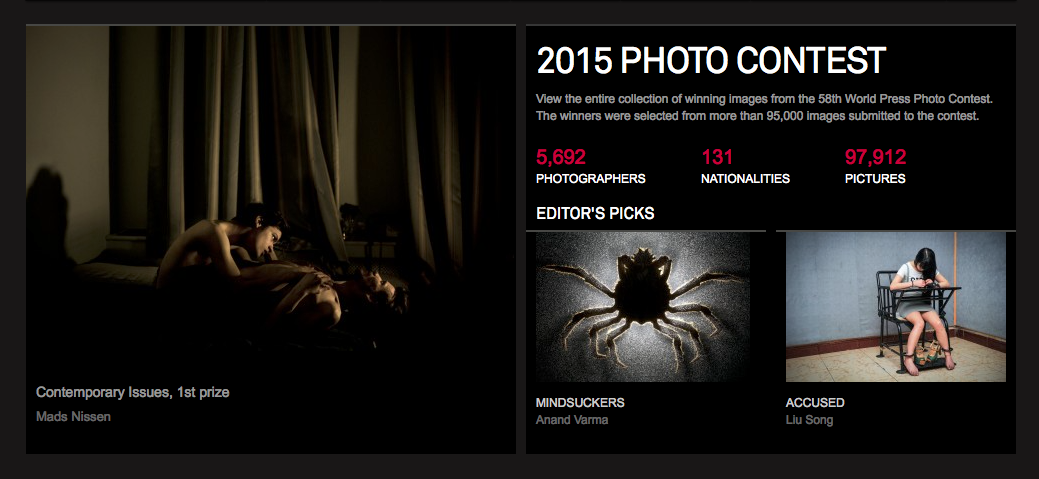Click the 97,912 pictures statistic
The height and width of the screenshot is (479, 1039).
pos(875,157)
